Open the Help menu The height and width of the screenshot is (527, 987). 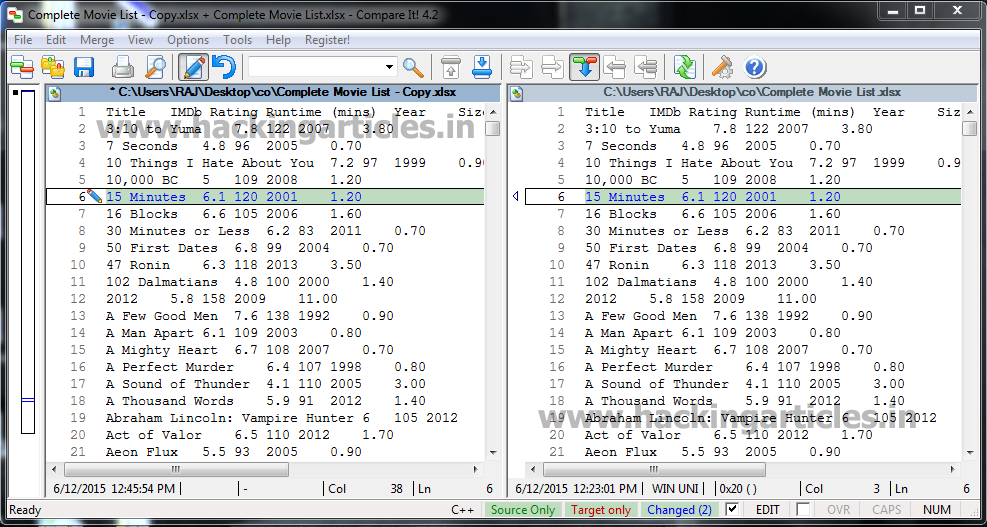(278, 40)
